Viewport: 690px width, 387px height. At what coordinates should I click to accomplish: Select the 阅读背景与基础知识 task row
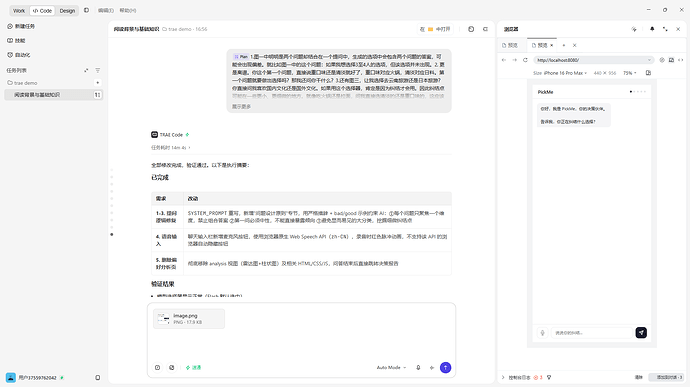tap(53, 95)
